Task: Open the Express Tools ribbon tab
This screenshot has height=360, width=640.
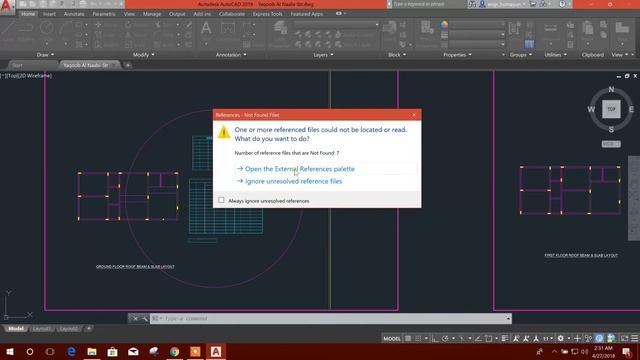Action: (x=267, y=14)
